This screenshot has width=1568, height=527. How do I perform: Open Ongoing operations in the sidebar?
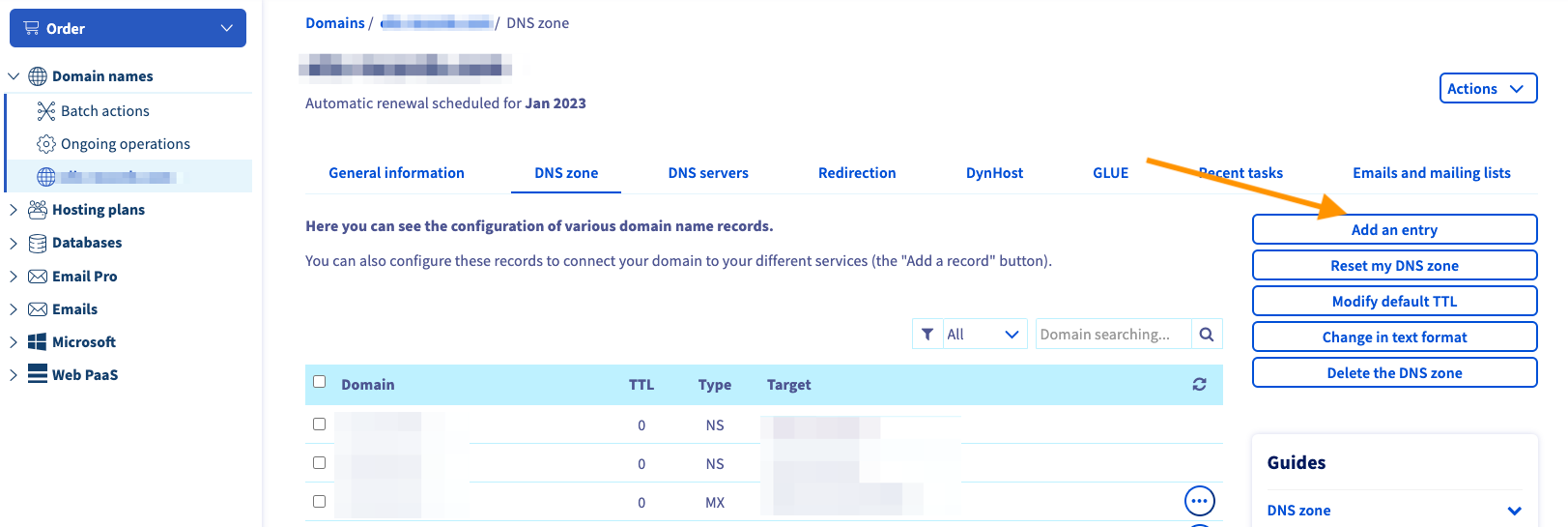tap(126, 144)
